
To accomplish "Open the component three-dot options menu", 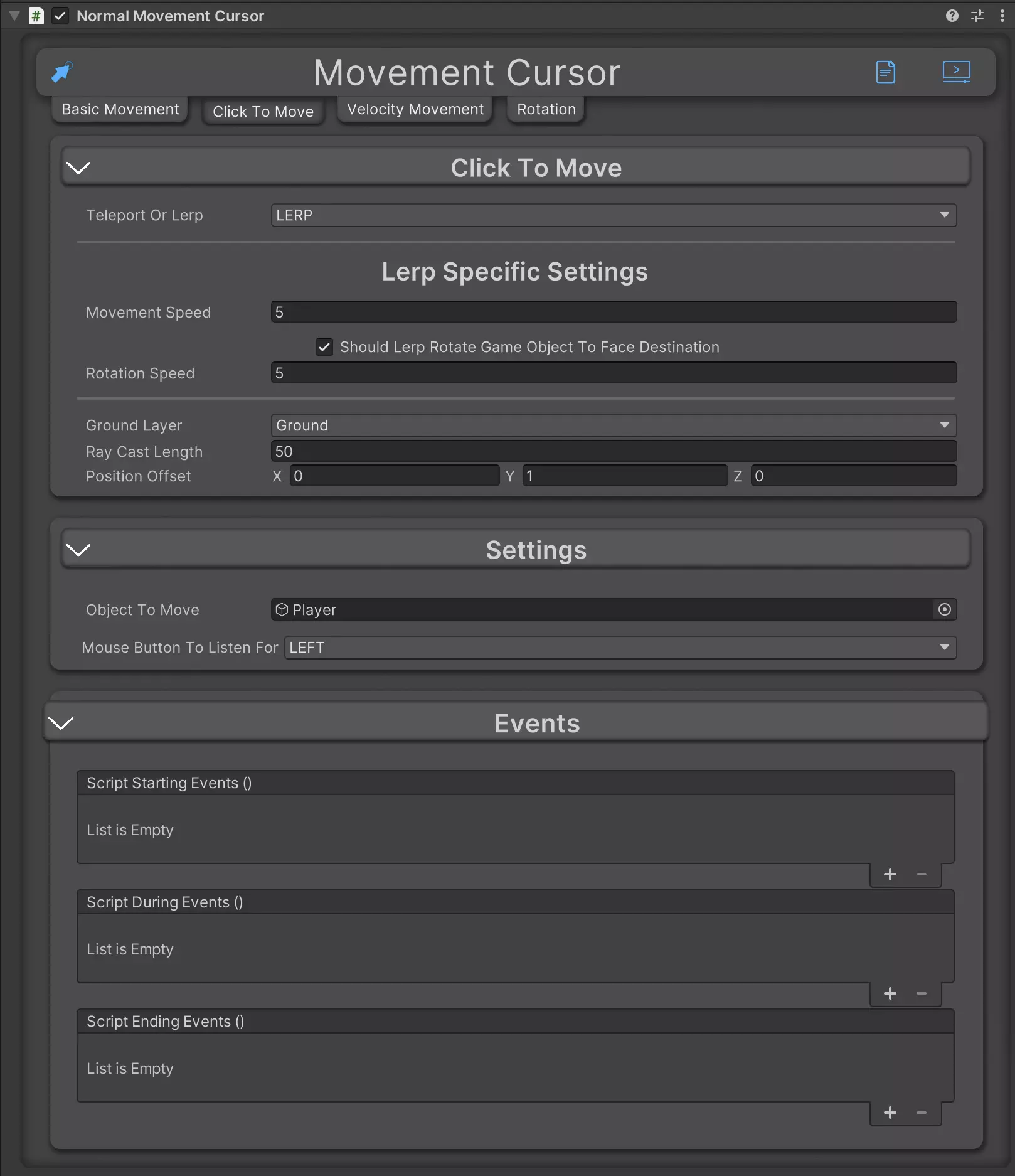I will 1002,16.
